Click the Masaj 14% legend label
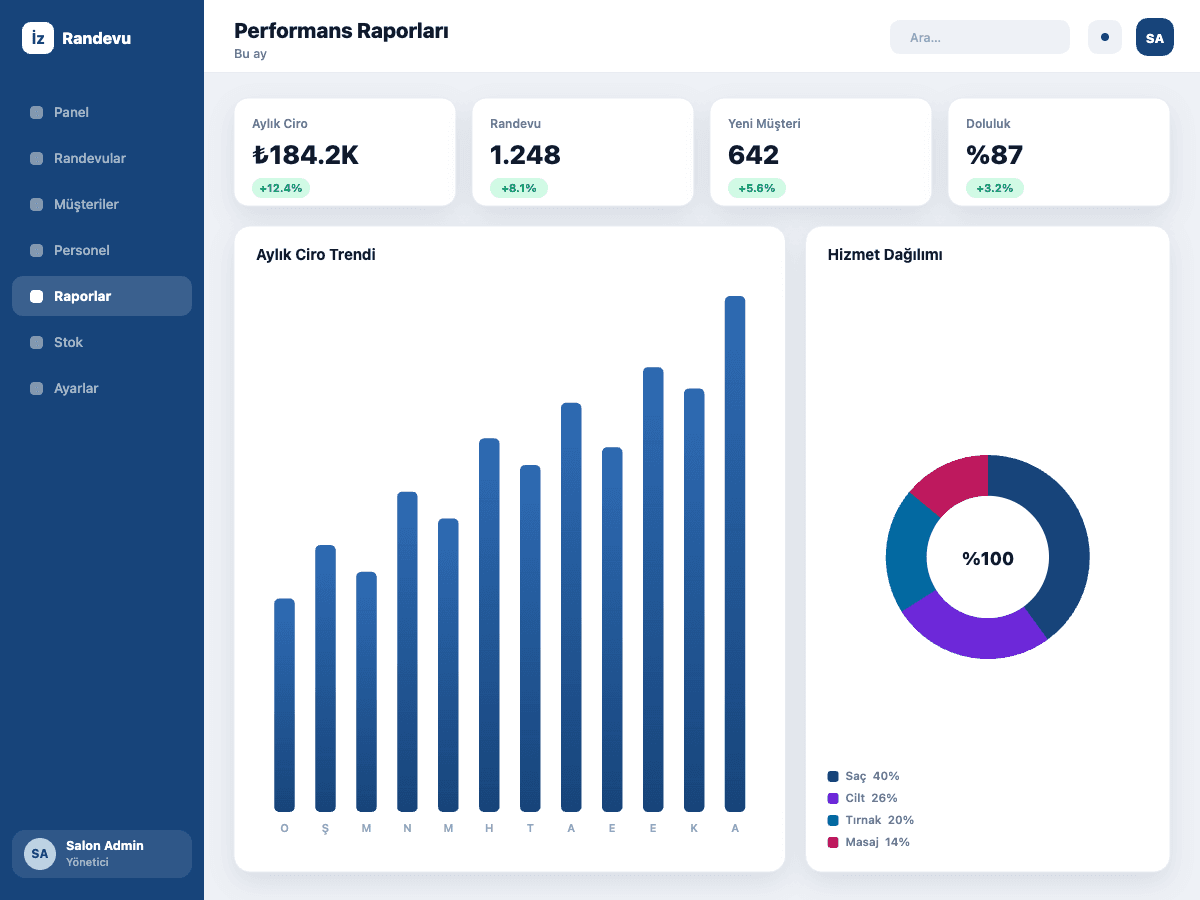1200x900 pixels. 877,842
